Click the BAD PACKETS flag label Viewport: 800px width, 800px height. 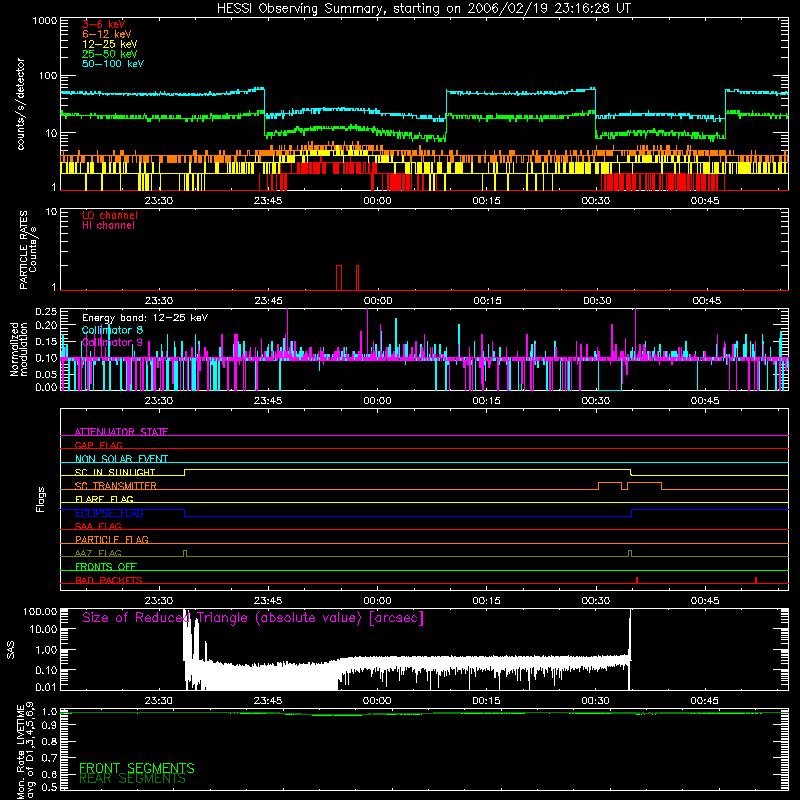[x=109, y=580]
